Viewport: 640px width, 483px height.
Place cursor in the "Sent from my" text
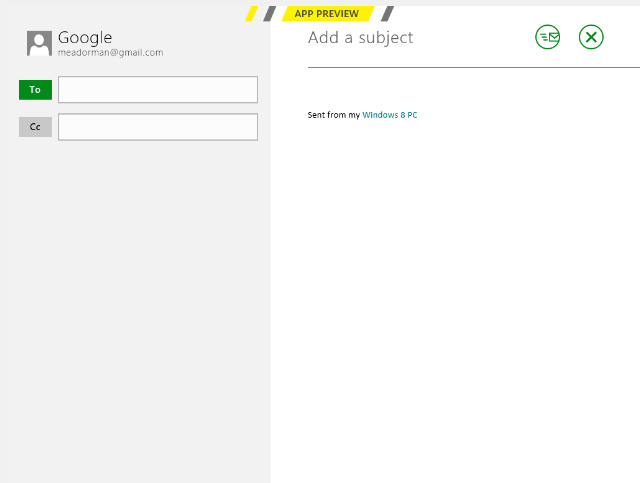333,115
